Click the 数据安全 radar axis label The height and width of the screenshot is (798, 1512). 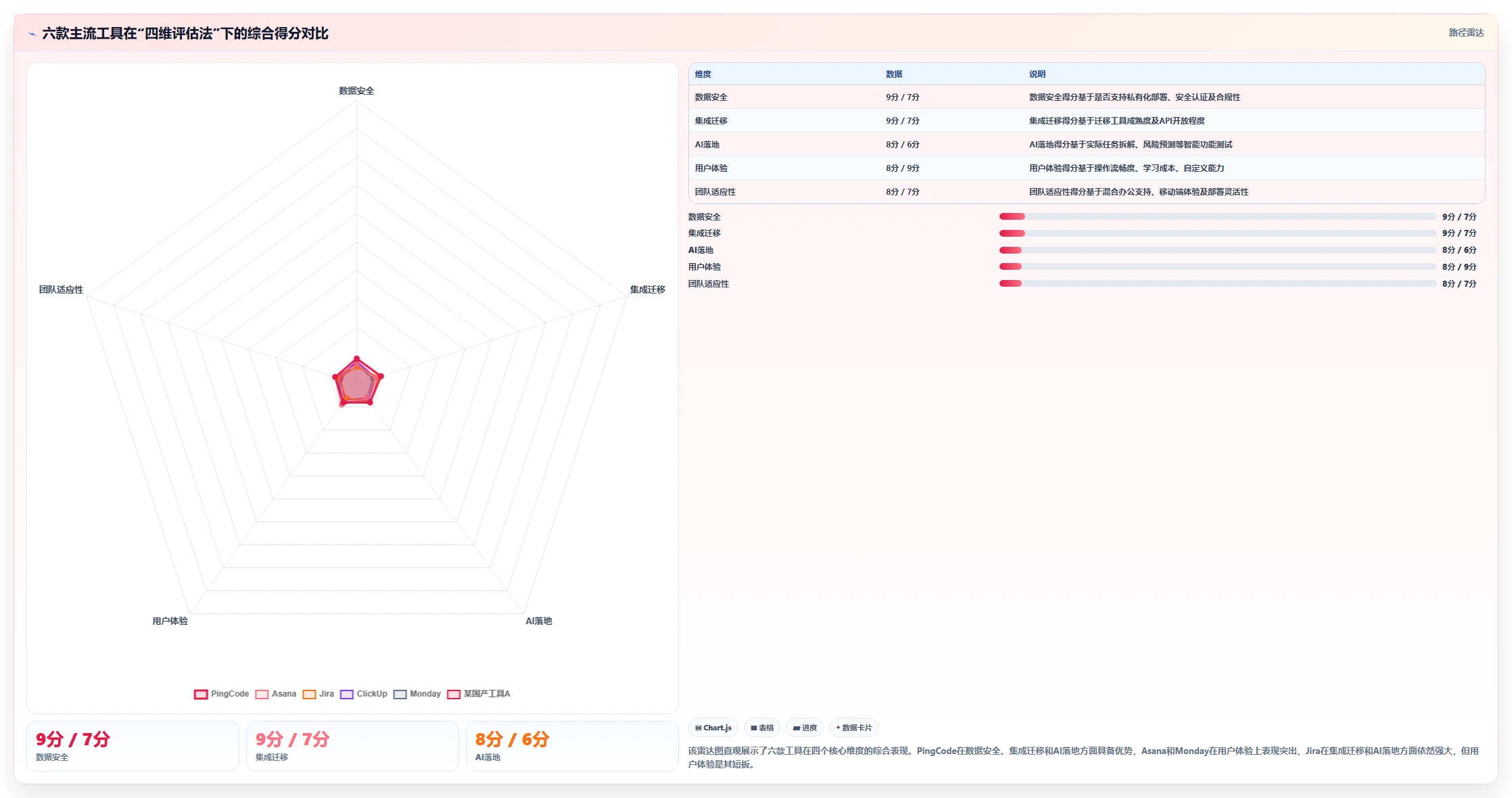tap(356, 91)
